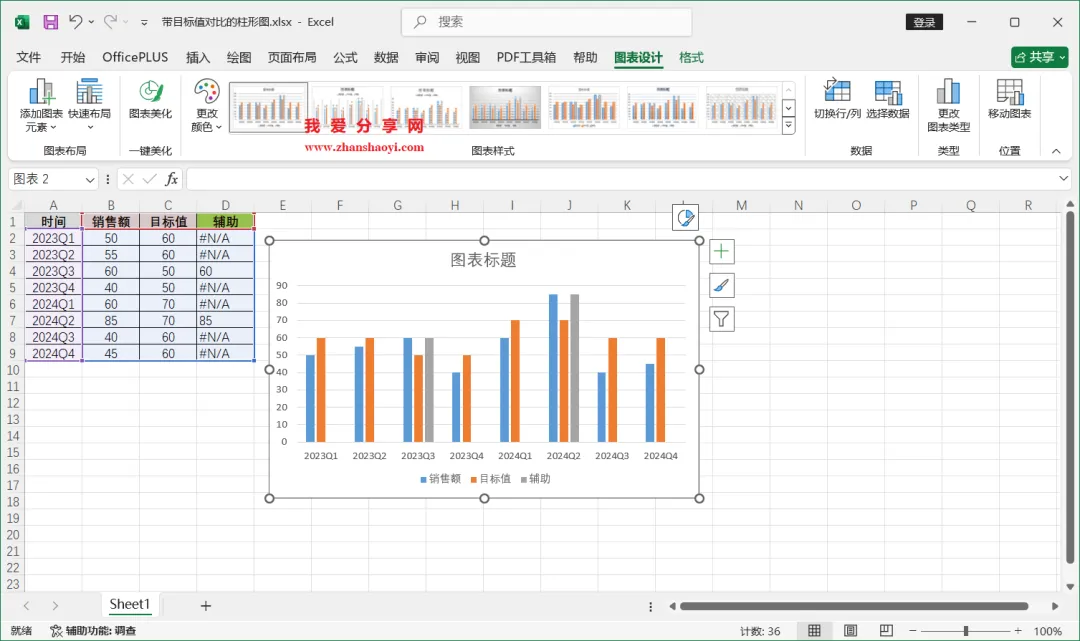Click inside the formula bar

click(x=620, y=179)
